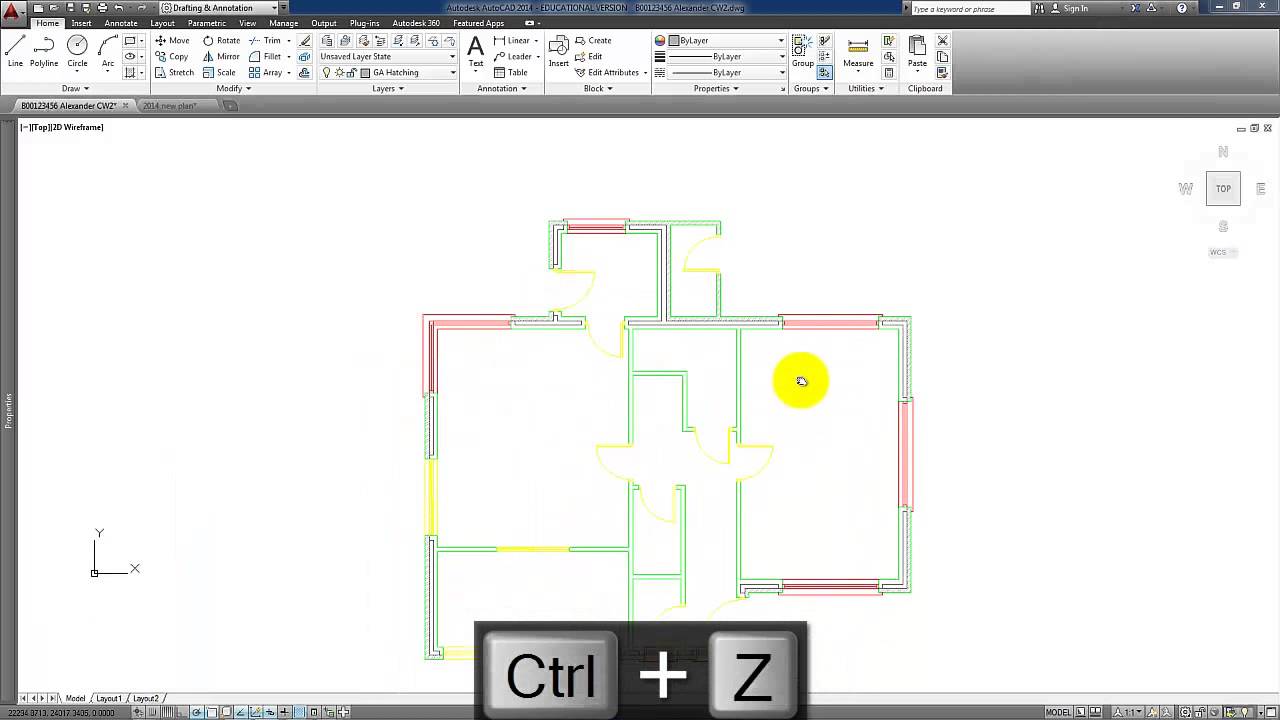Toggle MODEL space button in status bar
This screenshot has width=1280, height=720.
1058,712
